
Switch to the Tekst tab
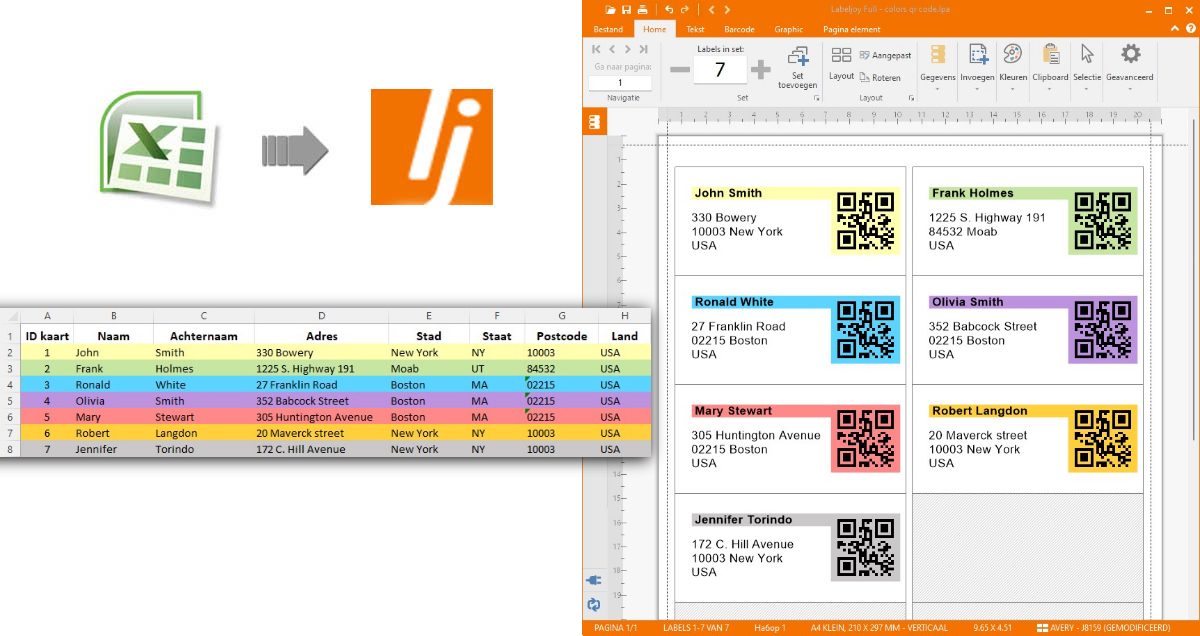(x=695, y=29)
